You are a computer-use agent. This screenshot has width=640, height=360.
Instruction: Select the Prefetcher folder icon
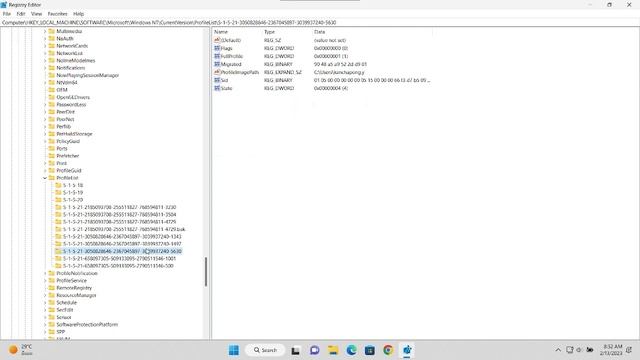click(x=51, y=156)
